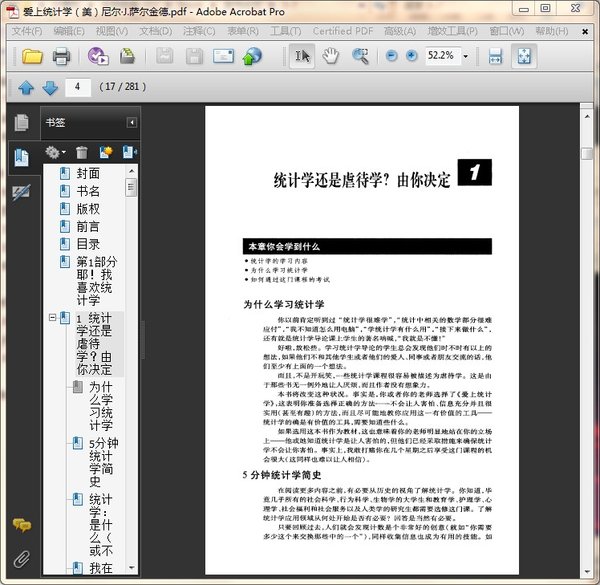Toggle Fit Page view mode
Image resolution: width=600 pixels, height=585 pixels.
522,56
